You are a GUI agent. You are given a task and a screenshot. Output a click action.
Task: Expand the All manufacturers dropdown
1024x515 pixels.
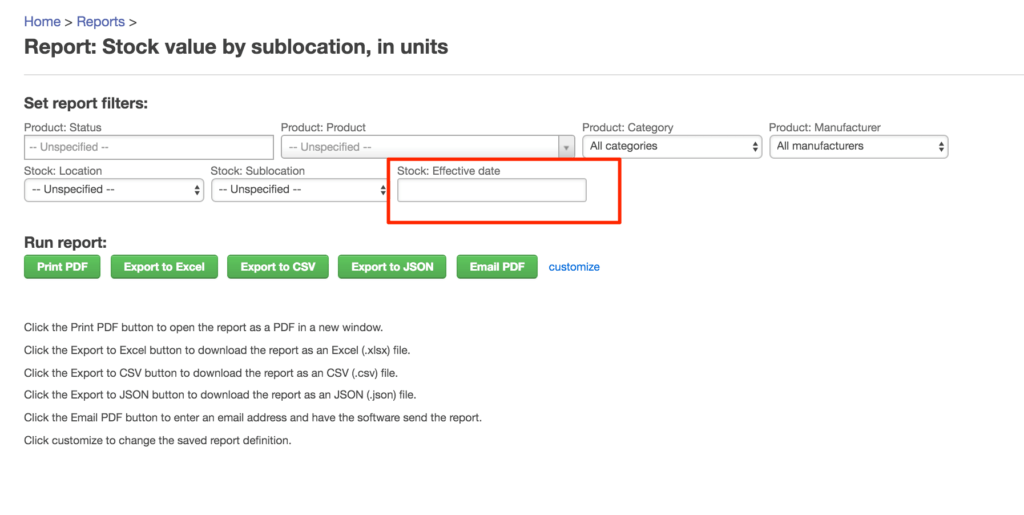pos(859,146)
